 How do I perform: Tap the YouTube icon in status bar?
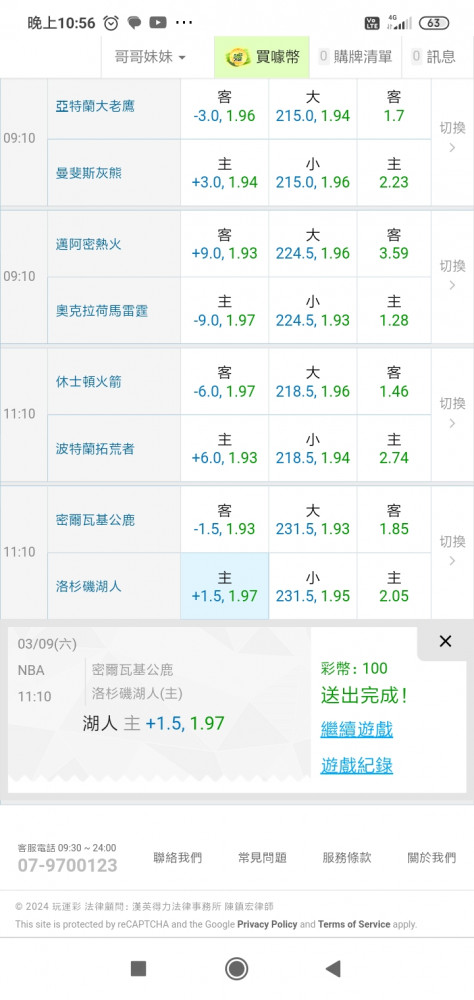[158, 23]
